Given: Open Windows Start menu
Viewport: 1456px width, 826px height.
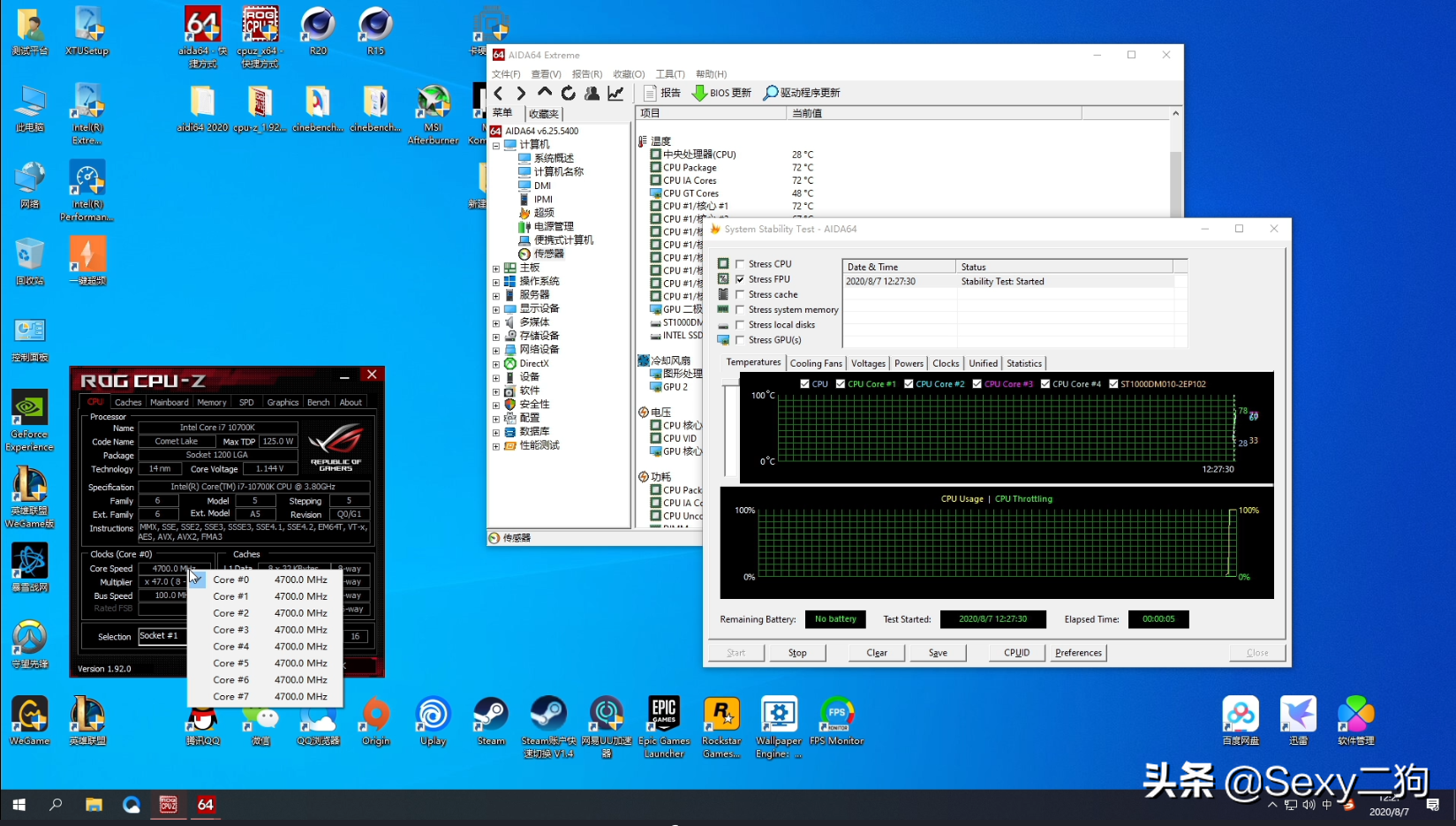Looking at the screenshot, I should point(19,805).
